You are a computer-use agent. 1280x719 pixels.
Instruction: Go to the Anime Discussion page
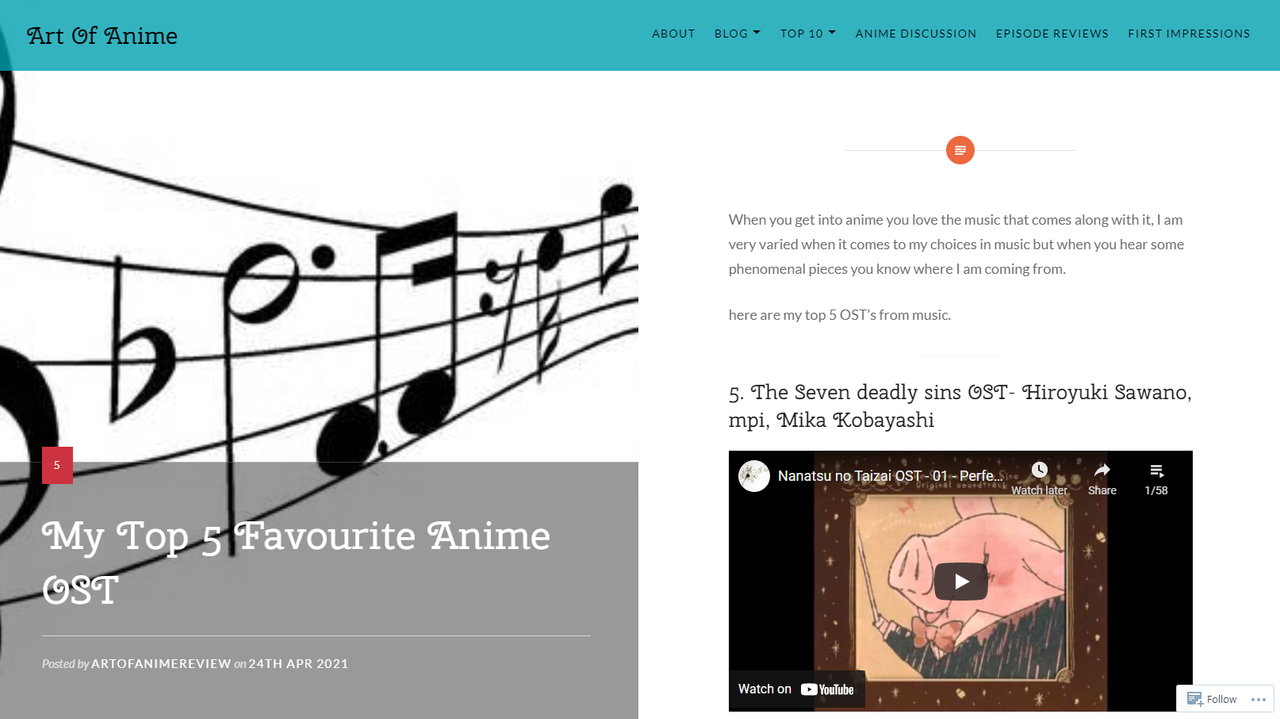coord(916,33)
